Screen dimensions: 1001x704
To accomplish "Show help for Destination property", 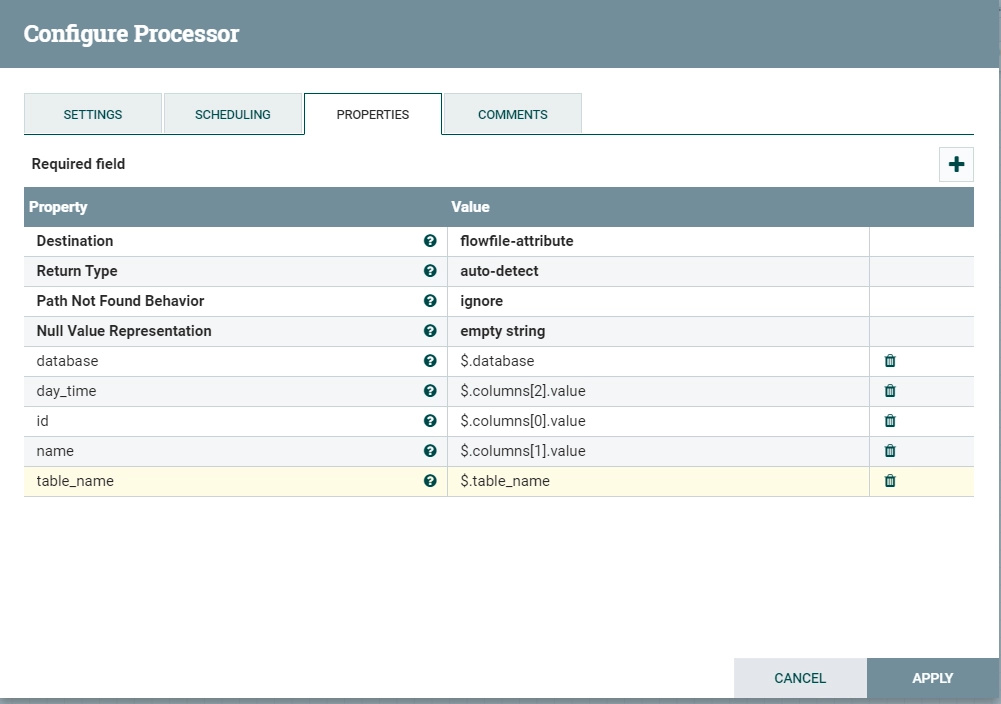I will (x=430, y=241).
